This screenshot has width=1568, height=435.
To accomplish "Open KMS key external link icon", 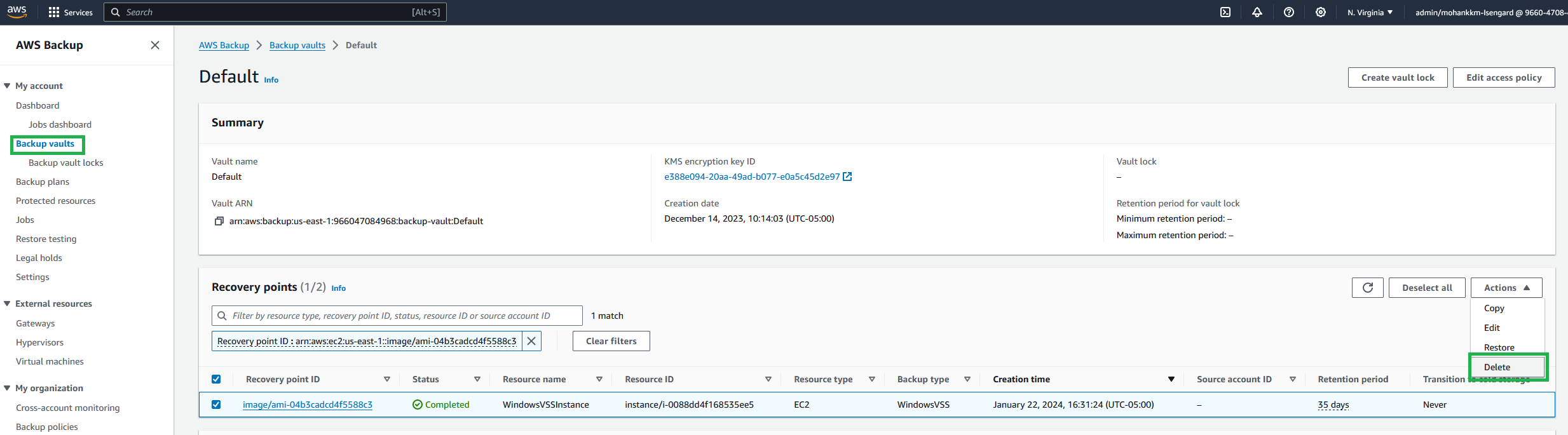I will [x=847, y=177].
